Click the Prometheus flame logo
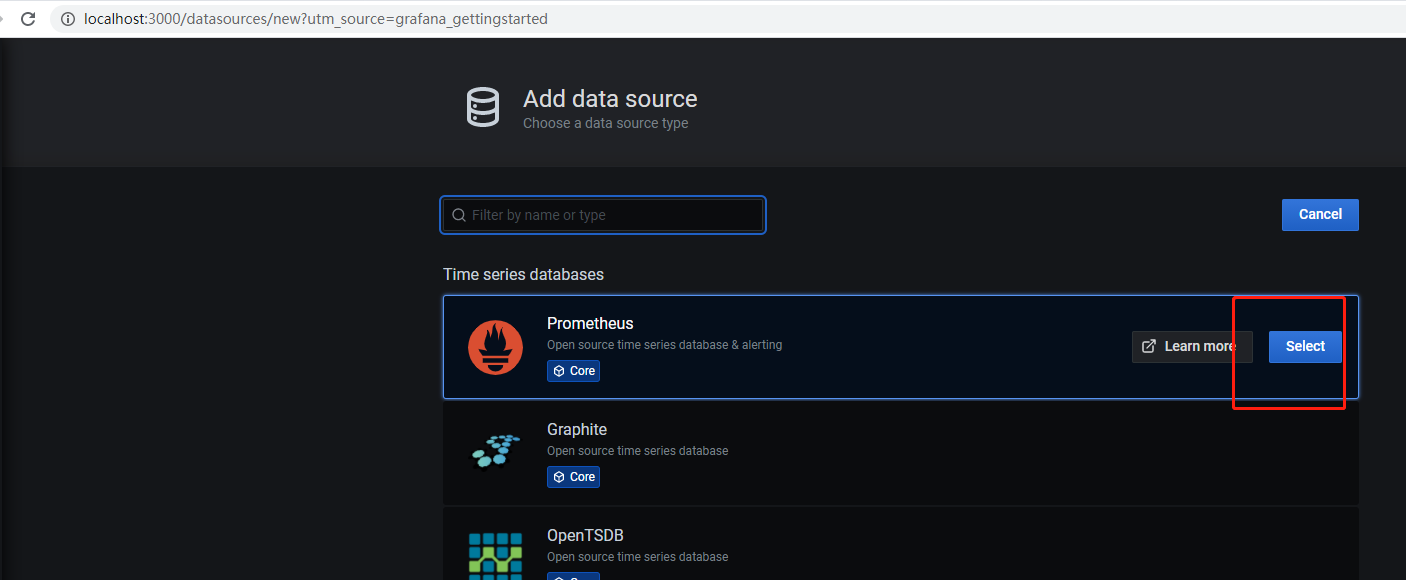 (496, 347)
